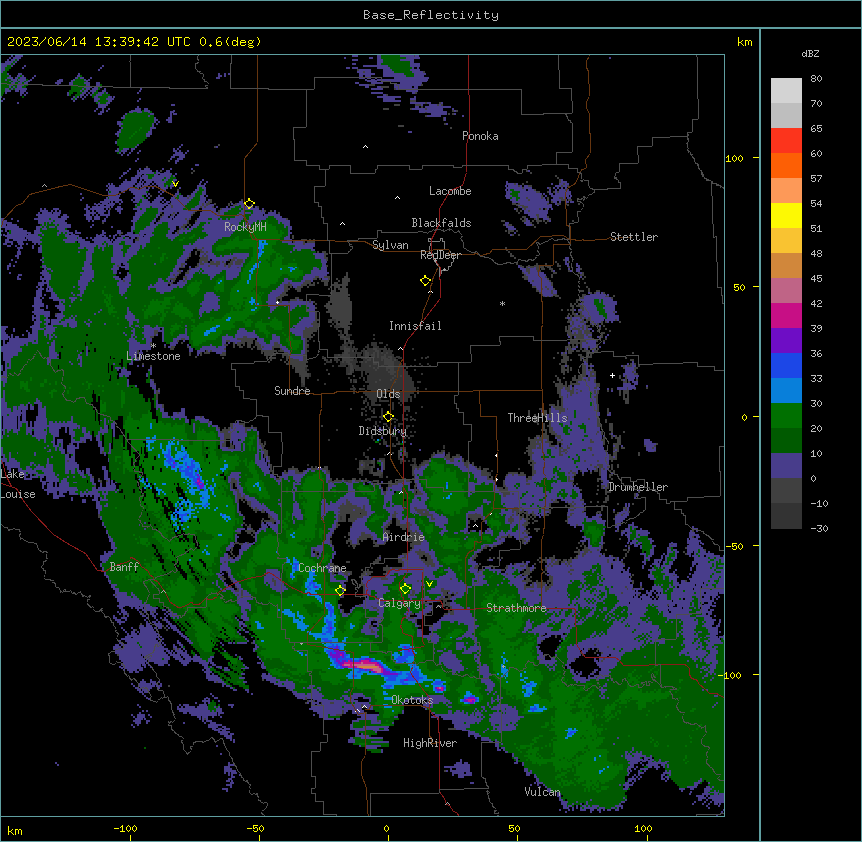The width and height of the screenshot is (862, 842).
Task: Click the purple 10 dBZ legend swatch
Action: [x=786, y=466]
